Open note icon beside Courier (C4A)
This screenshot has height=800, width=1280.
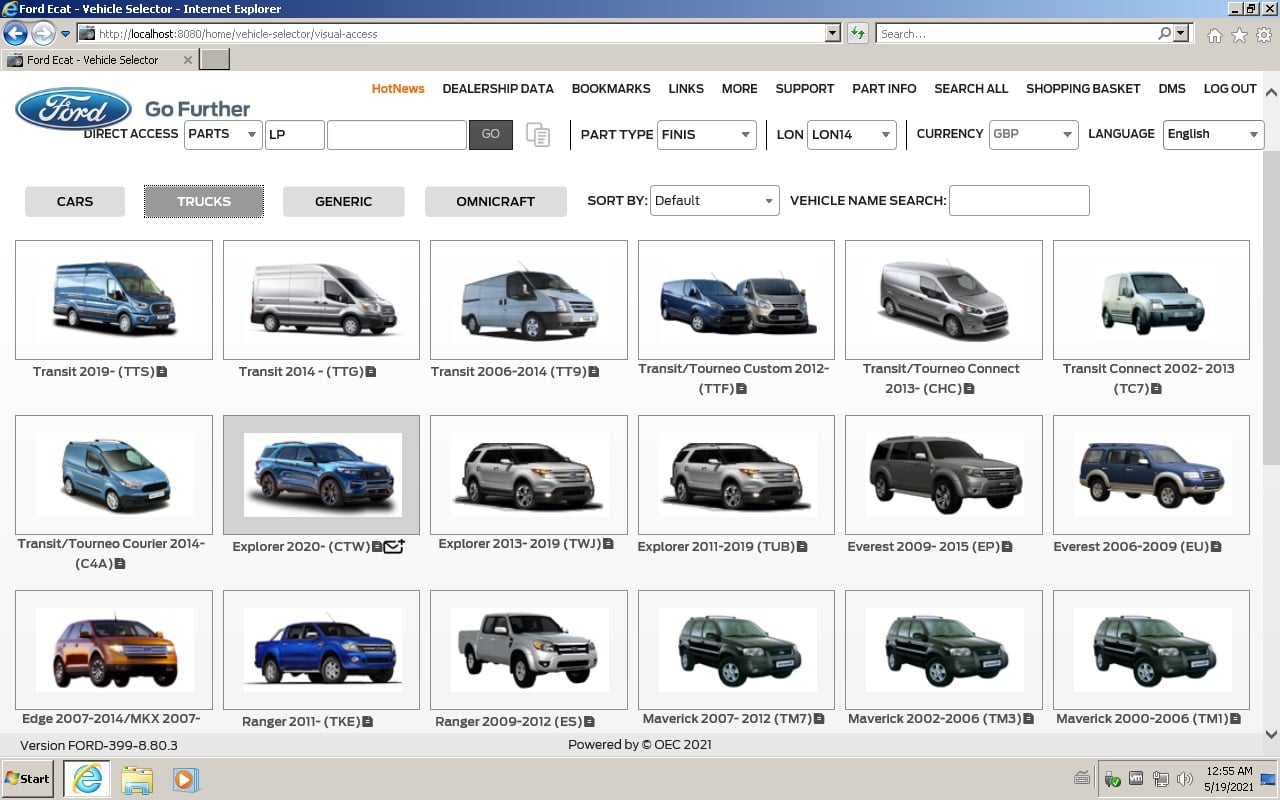coord(120,564)
